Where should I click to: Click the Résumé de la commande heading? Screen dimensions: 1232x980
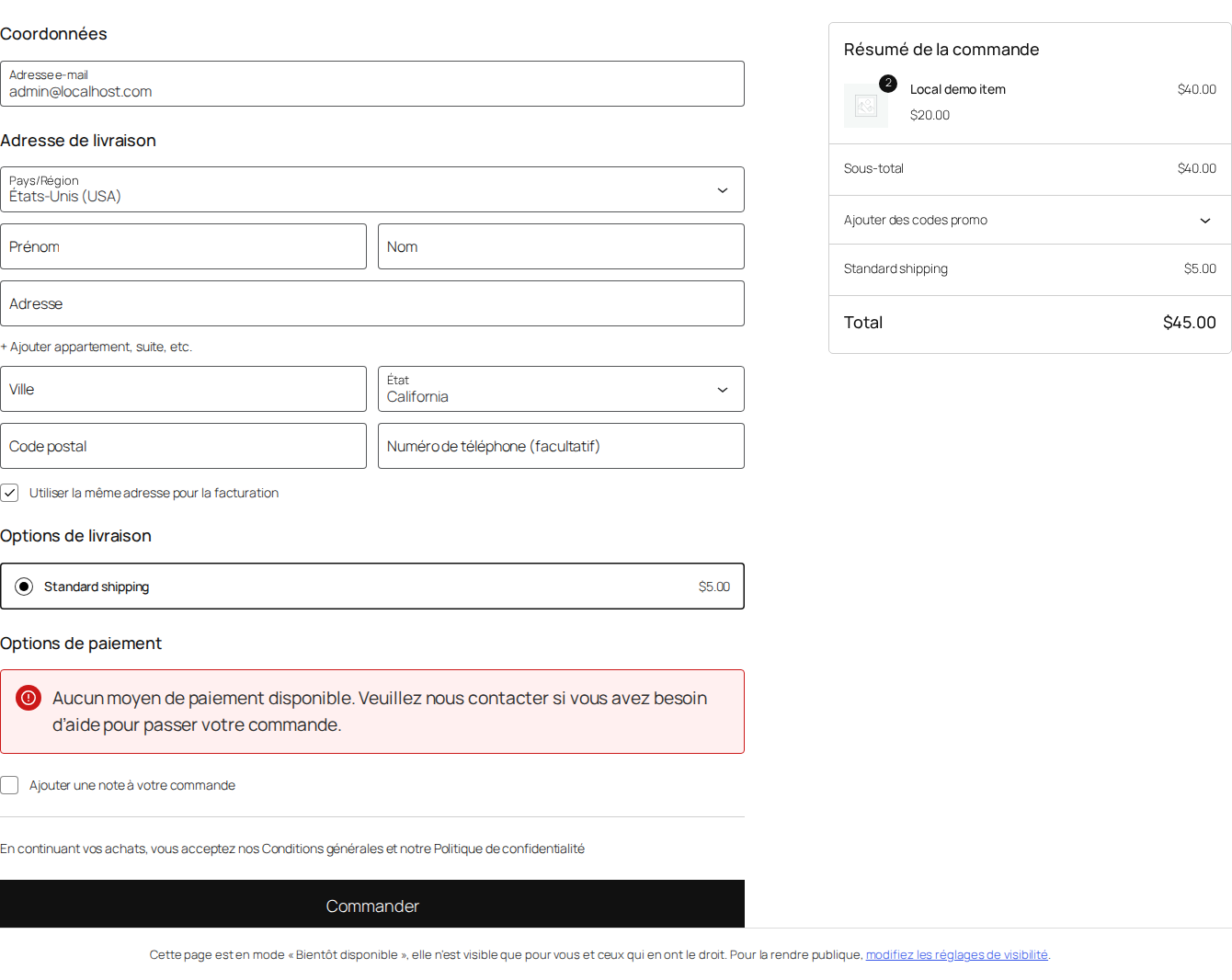[x=941, y=50]
